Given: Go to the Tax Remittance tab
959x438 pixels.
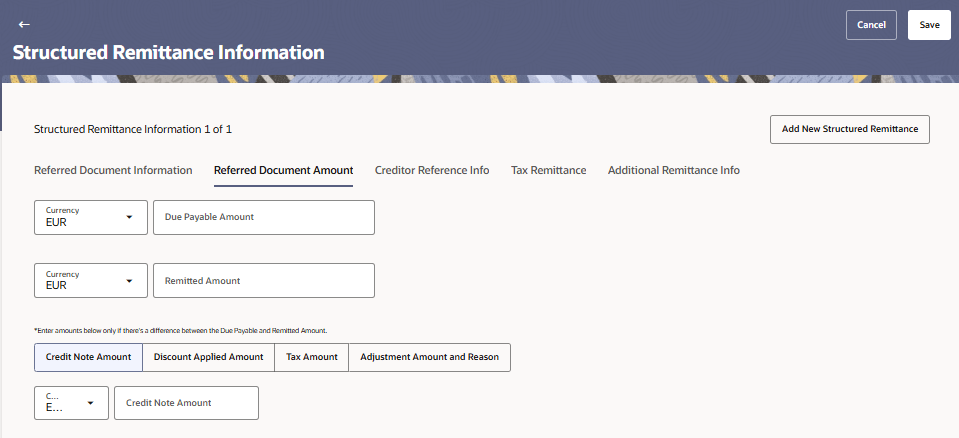Looking at the screenshot, I should 548,170.
